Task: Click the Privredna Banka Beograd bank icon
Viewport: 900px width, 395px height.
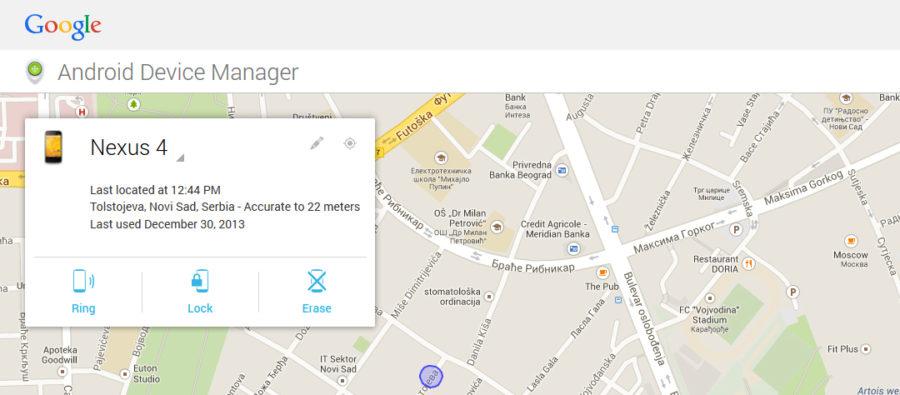Action: click(x=562, y=169)
